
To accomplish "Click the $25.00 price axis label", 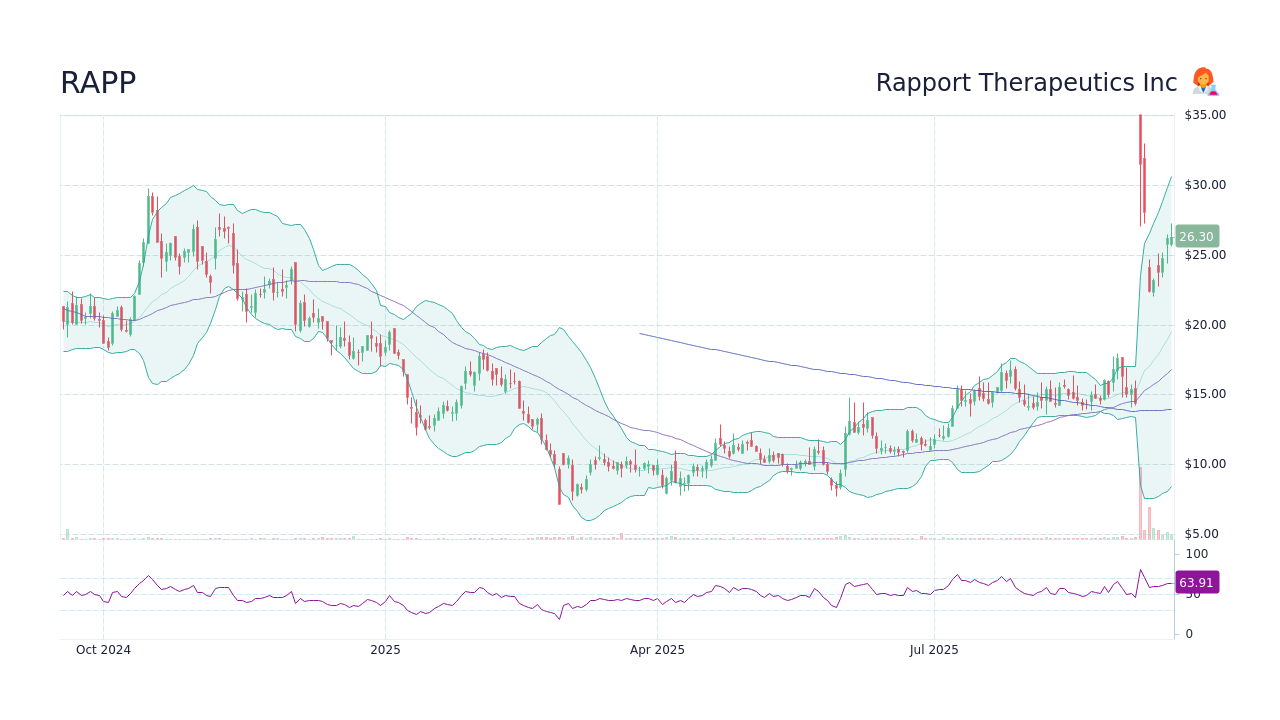I will point(1205,255).
